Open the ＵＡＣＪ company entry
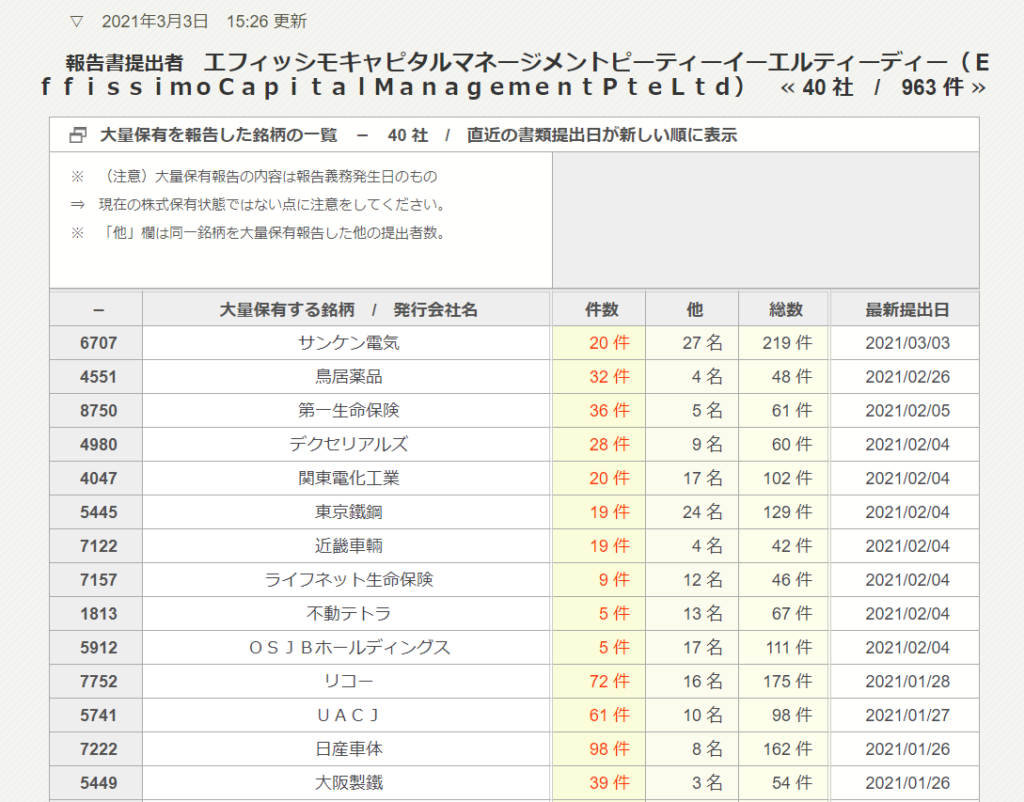1024x802 pixels. pos(348,715)
